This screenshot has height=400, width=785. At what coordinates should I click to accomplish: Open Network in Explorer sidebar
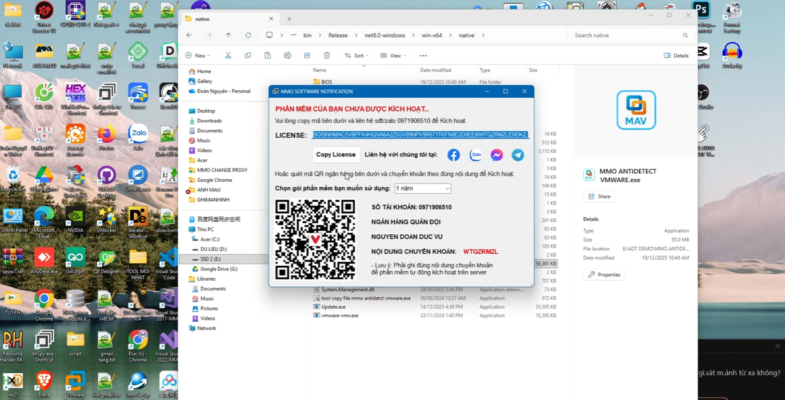tap(206, 328)
